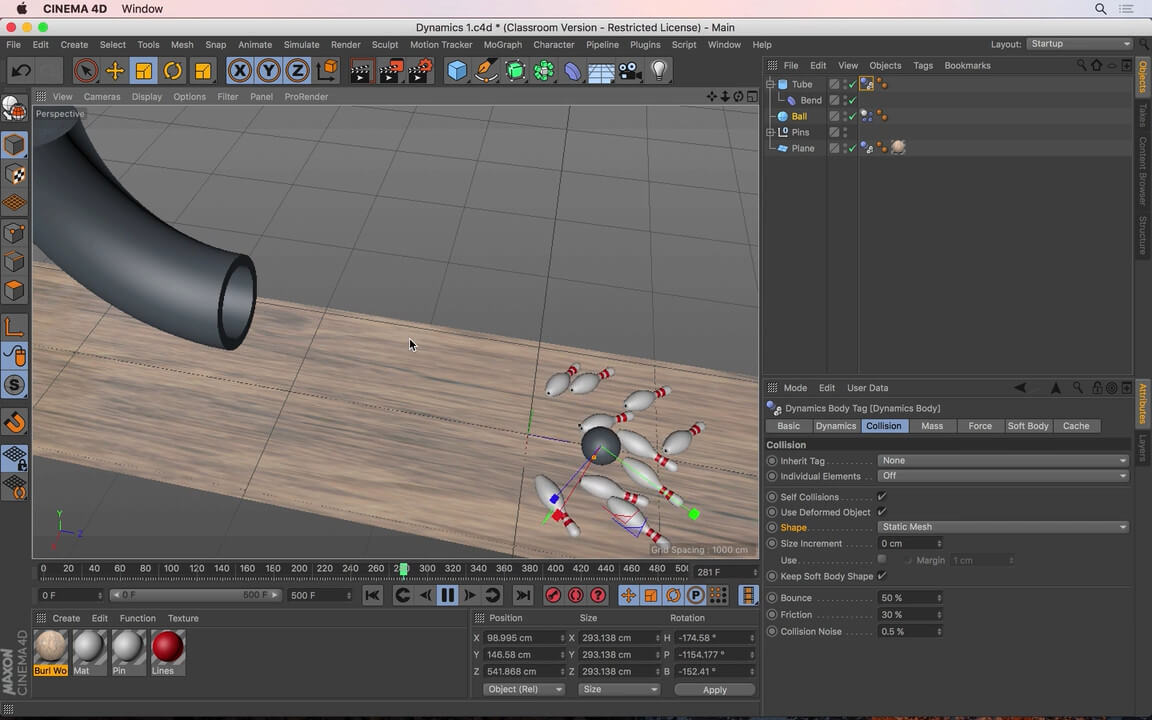Image resolution: width=1152 pixels, height=720 pixels.
Task: Disable the Y-axis lock icon
Action: tap(267, 70)
